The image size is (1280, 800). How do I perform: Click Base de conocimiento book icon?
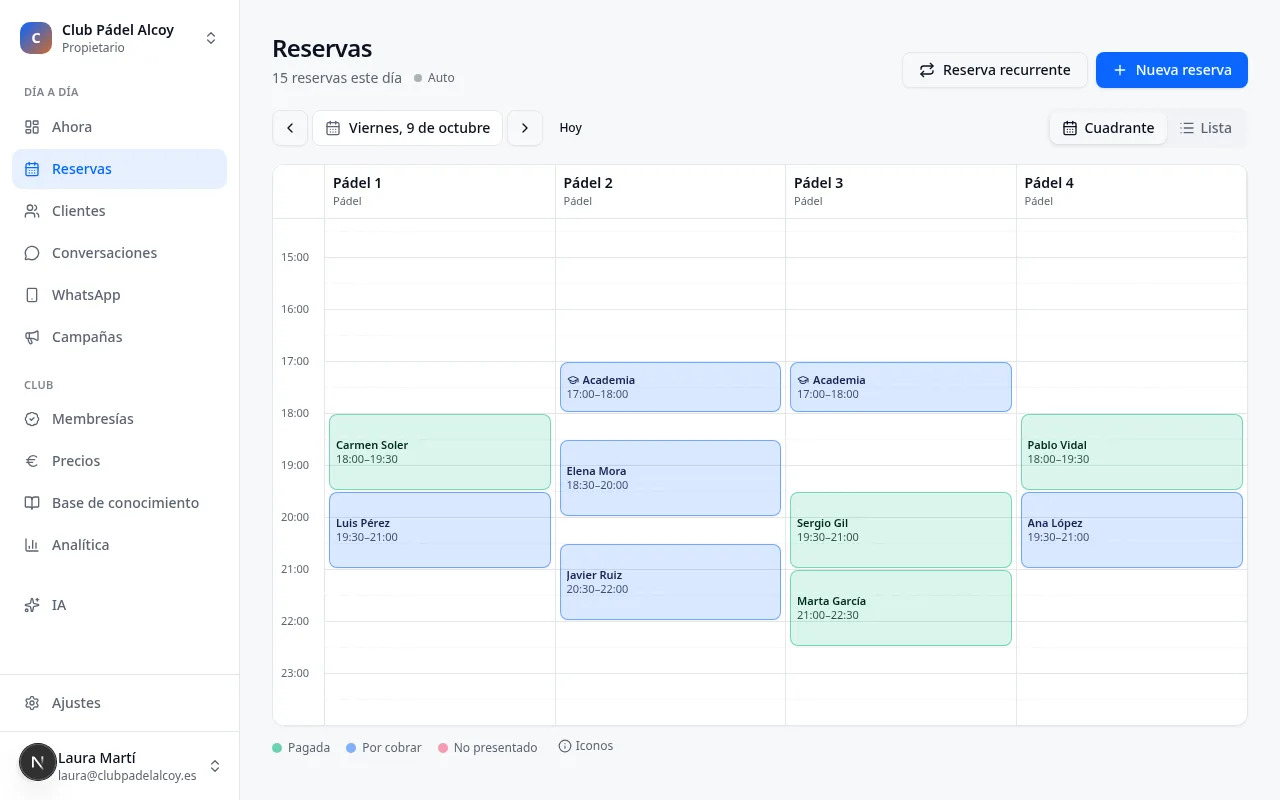click(32, 503)
